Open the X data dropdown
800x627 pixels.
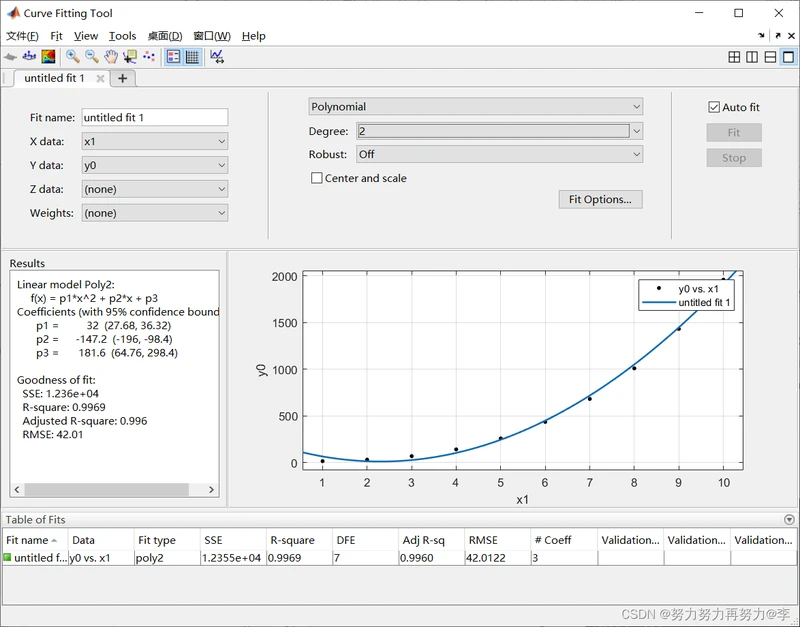click(155, 141)
